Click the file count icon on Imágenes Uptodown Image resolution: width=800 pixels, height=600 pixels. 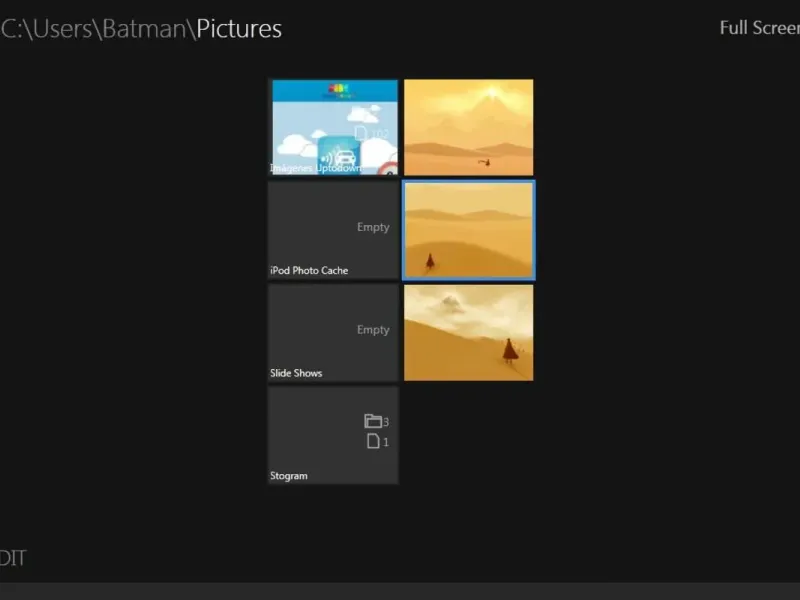[x=362, y=133]
